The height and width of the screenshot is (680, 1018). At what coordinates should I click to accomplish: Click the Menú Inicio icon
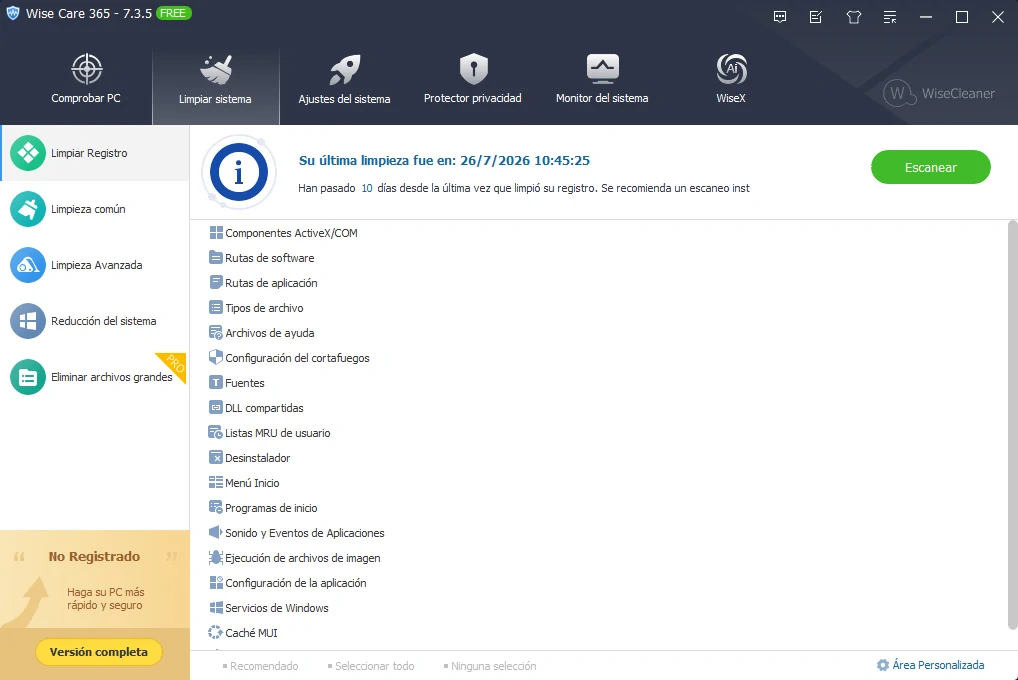pyautogui.click(x=216, y=483)
